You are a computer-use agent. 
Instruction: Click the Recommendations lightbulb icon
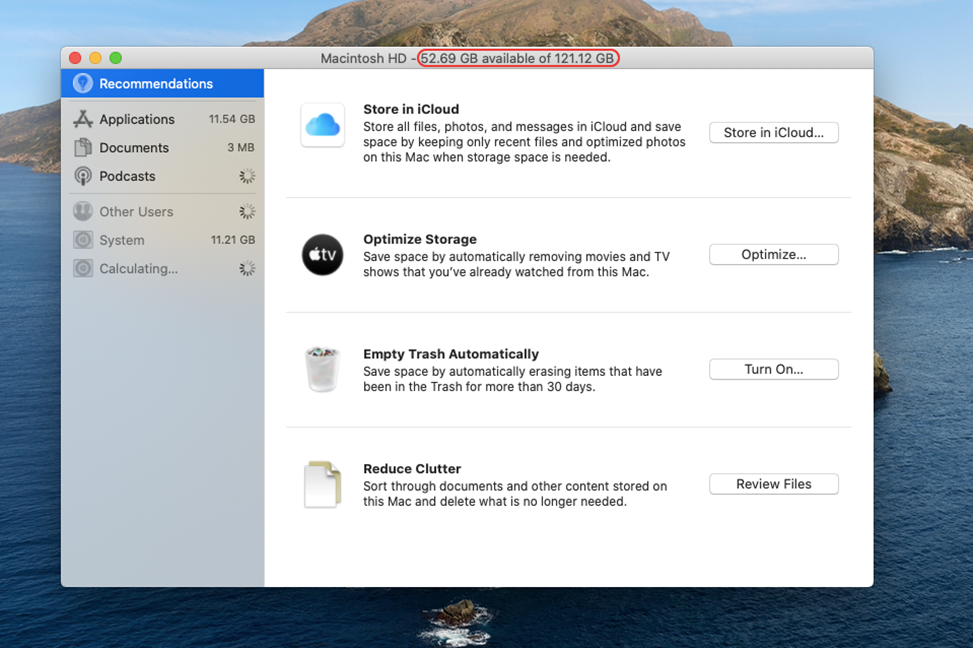(83, 83)
